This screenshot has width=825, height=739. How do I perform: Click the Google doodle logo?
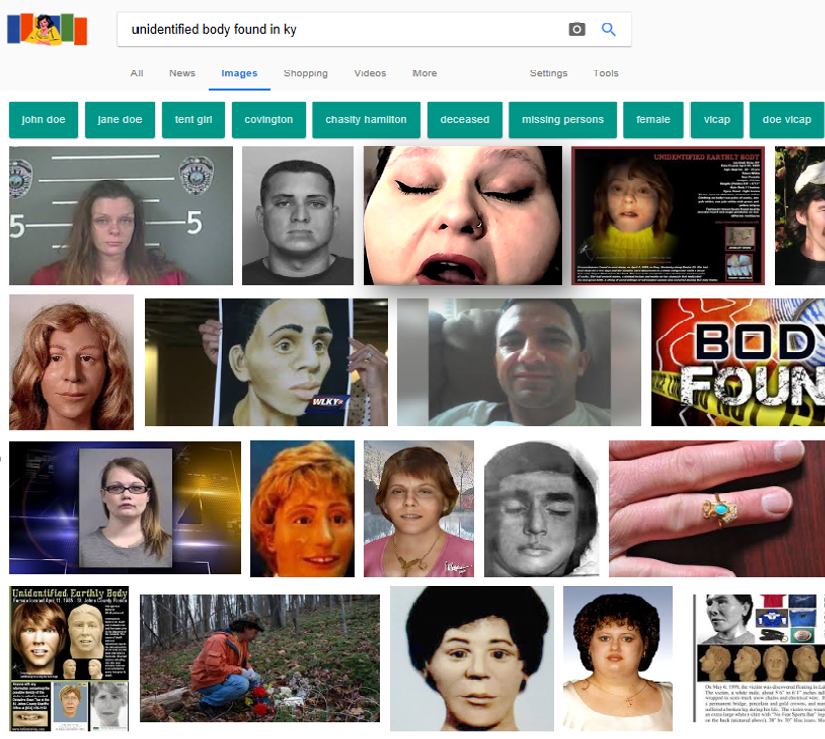tap(47, 29)
